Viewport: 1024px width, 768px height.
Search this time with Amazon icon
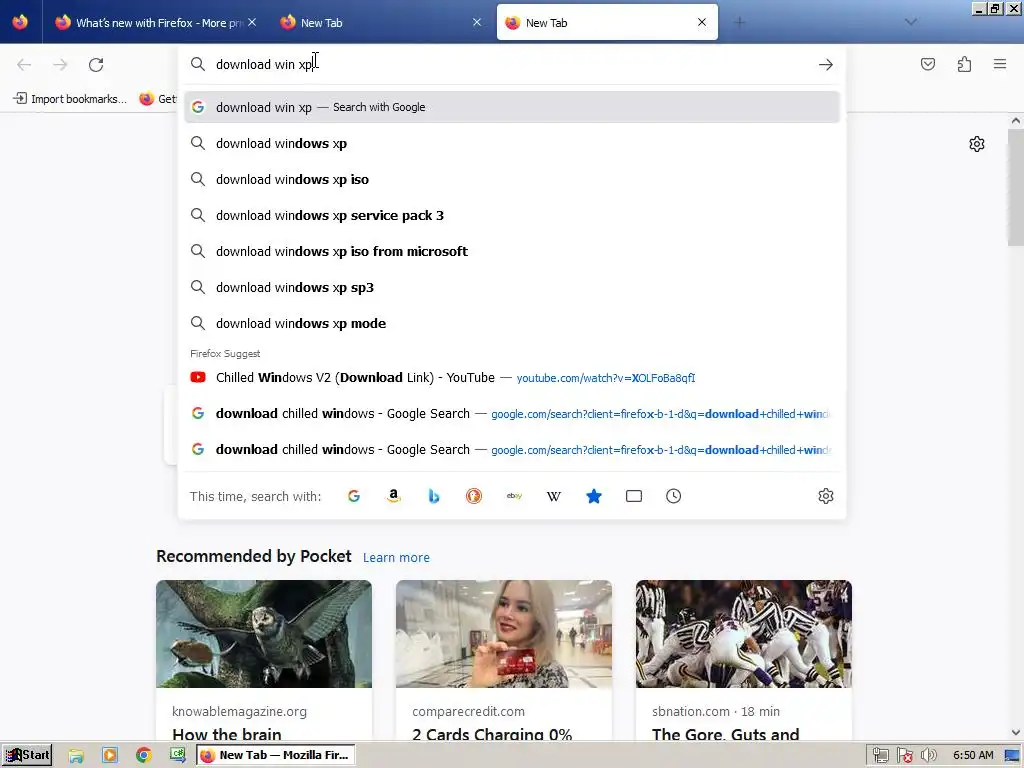(x=394, y=496)
